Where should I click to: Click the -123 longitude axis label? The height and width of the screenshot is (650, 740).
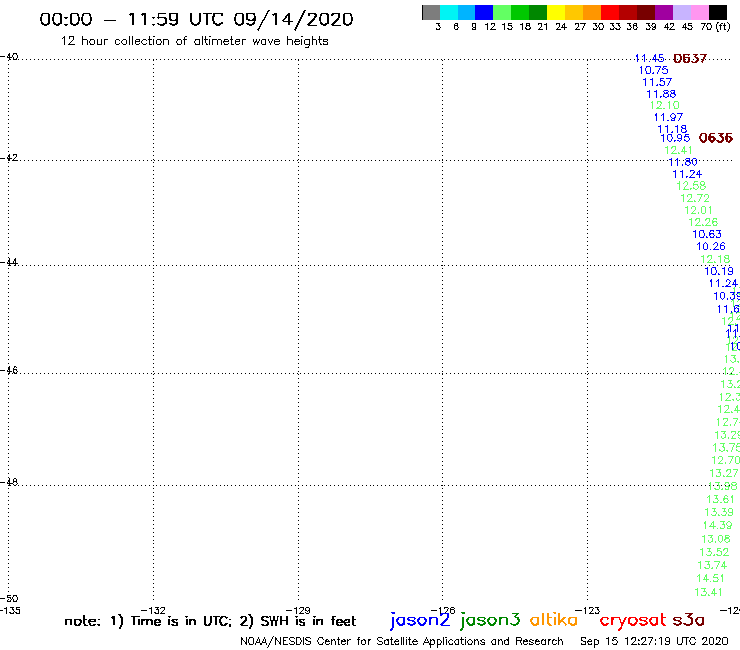click(x=587, y=610)
